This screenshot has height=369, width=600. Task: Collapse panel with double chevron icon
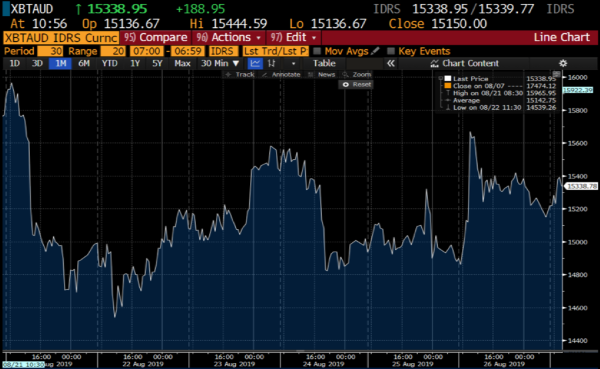point(391,63)
